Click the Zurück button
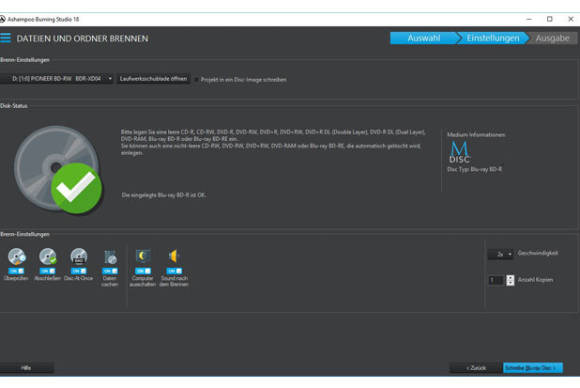The height and width of the screenshot is (388, 580). click(476, 368)
